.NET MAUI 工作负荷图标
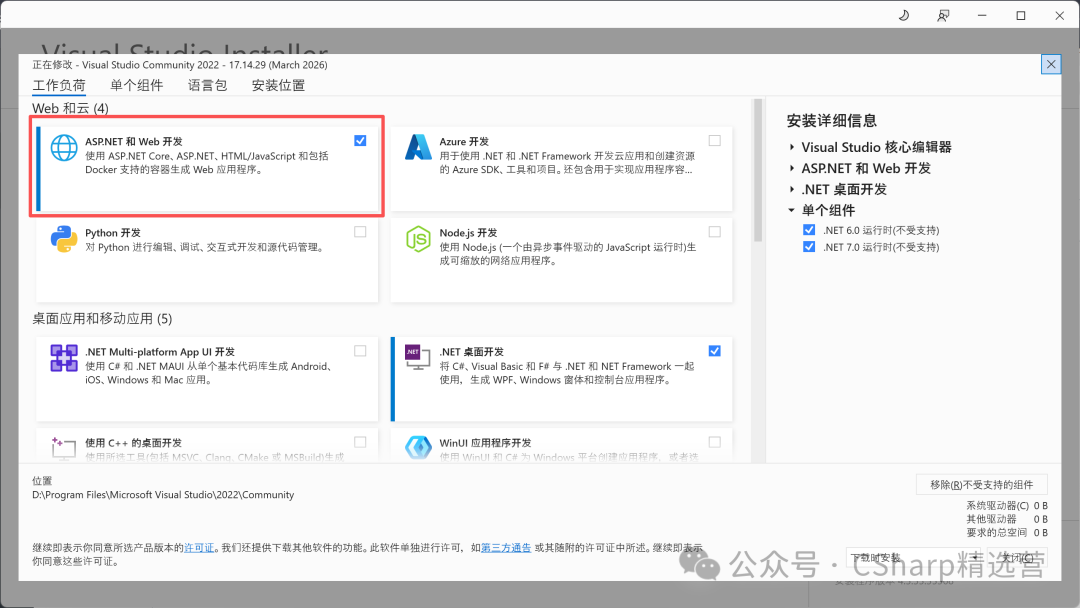This screenshot has height=608, width=1080. (64, 358)
